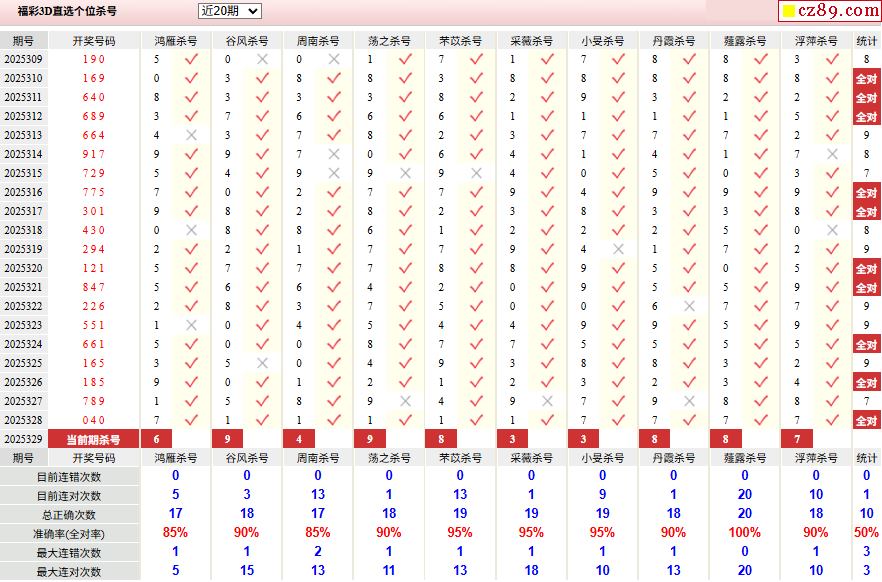Click the gray X for 周南杀号 in row 2025314
Screen dimensions: 882x582
(x=334, y=154)
